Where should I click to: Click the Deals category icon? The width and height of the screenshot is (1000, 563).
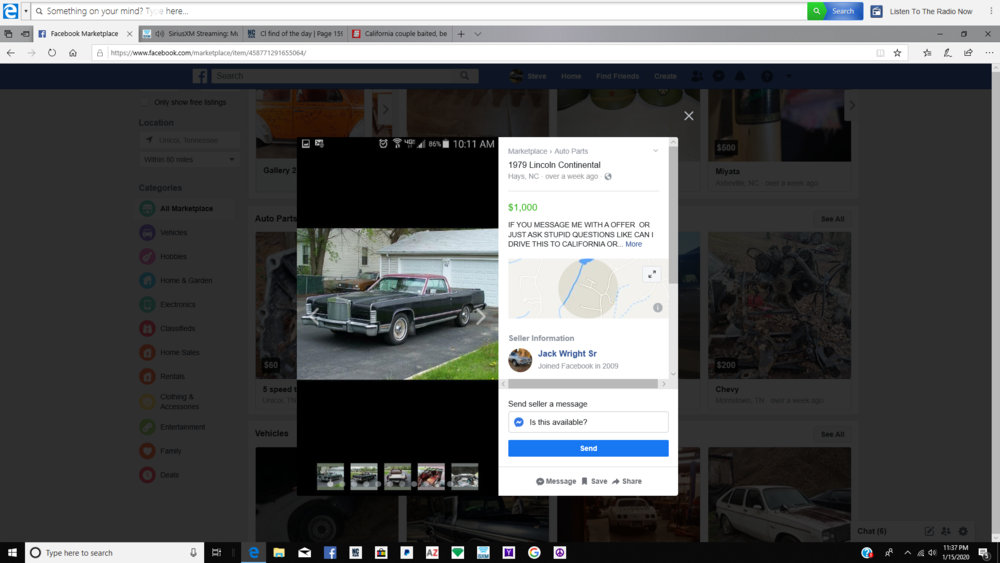tap(147, 475)
